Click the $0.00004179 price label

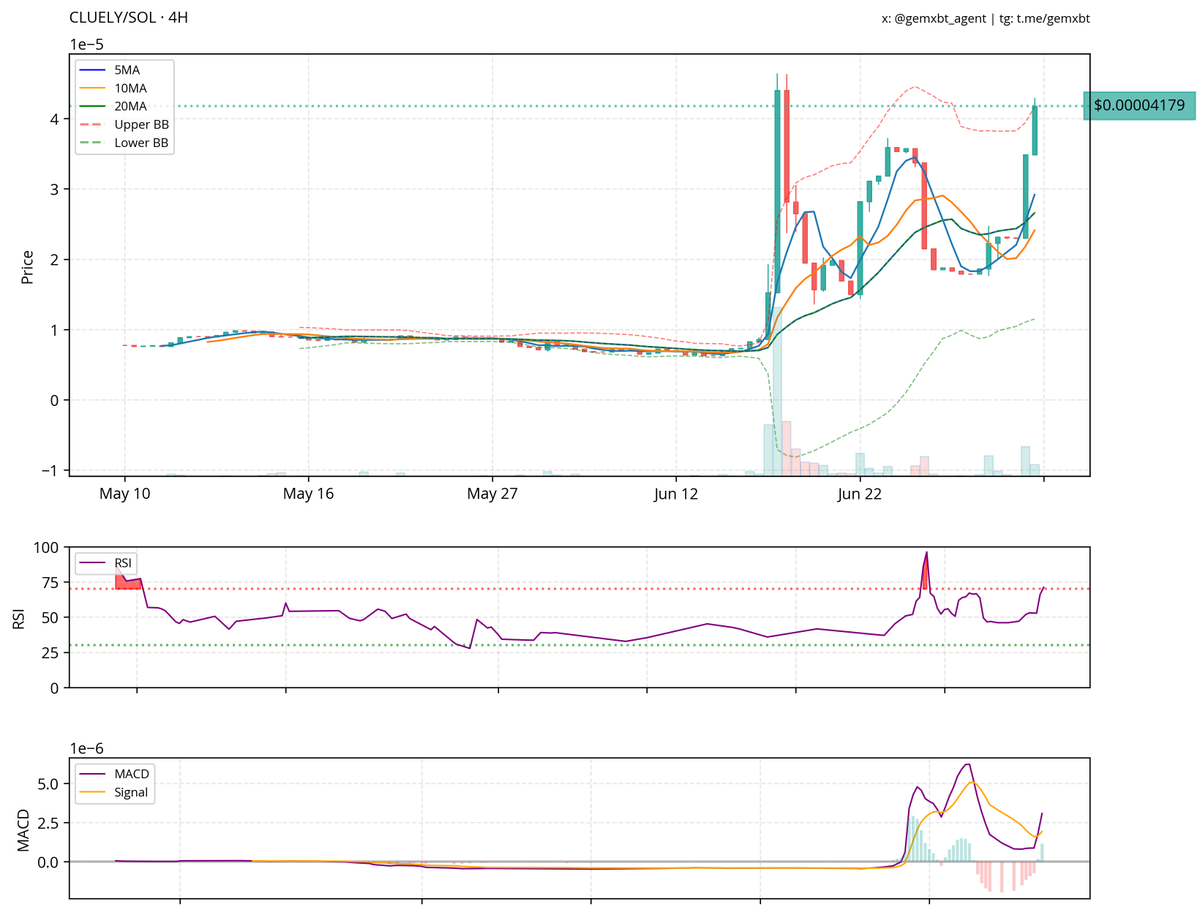pos(1139,105)
